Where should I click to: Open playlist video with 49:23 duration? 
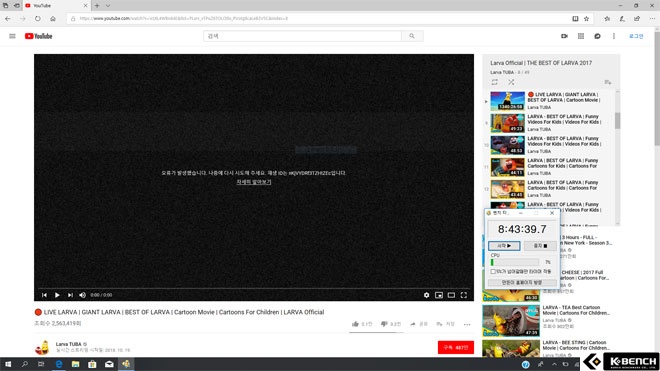[x=550, y=123]
